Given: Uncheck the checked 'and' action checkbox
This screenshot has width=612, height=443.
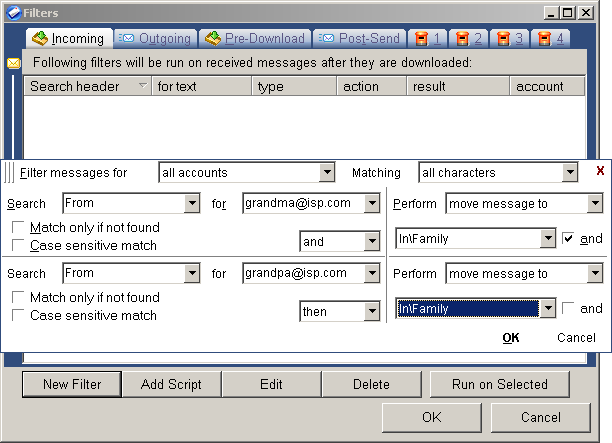Looking at the screenshot, I should (568, 239).
